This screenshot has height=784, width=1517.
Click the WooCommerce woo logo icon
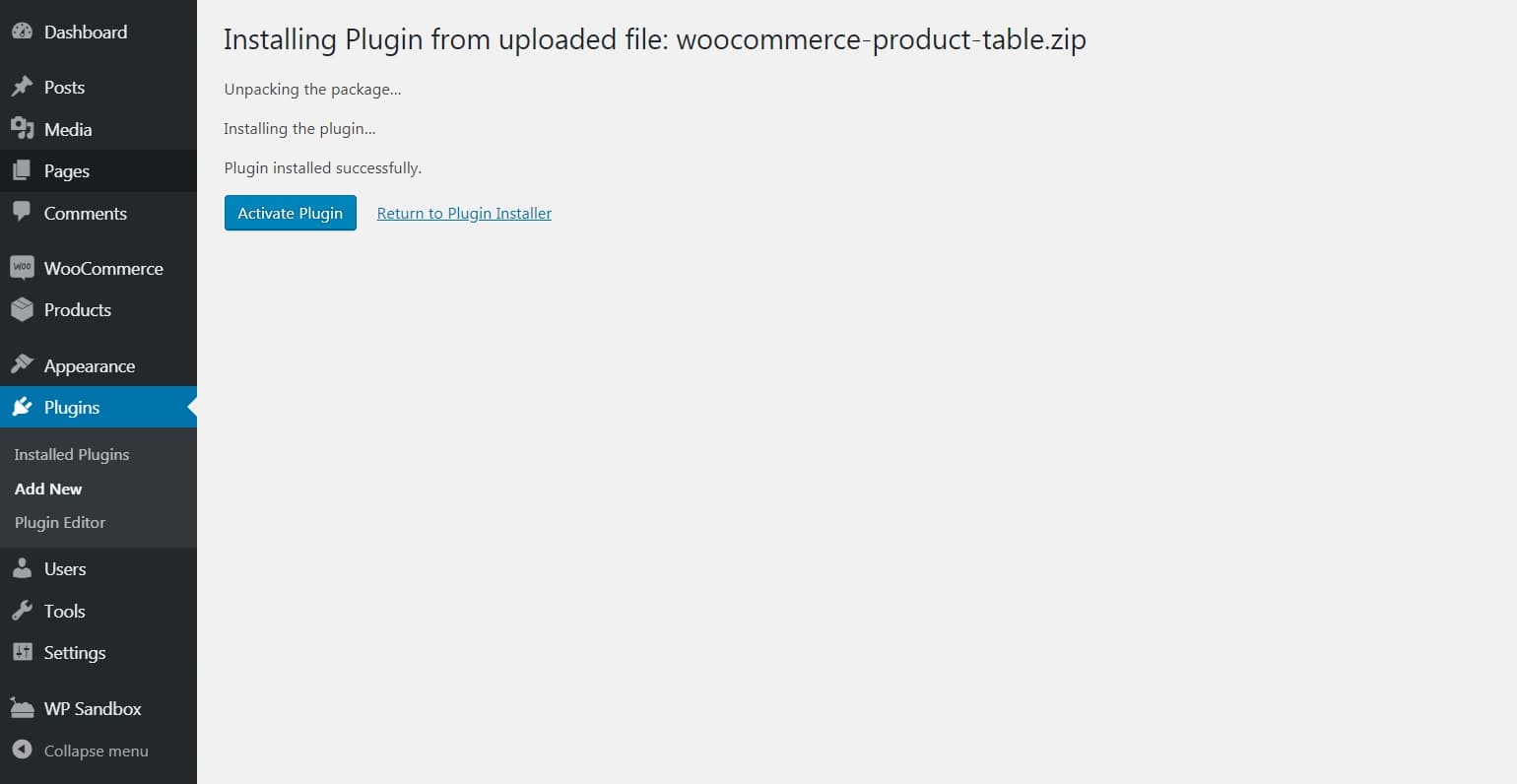coord(22,267)
